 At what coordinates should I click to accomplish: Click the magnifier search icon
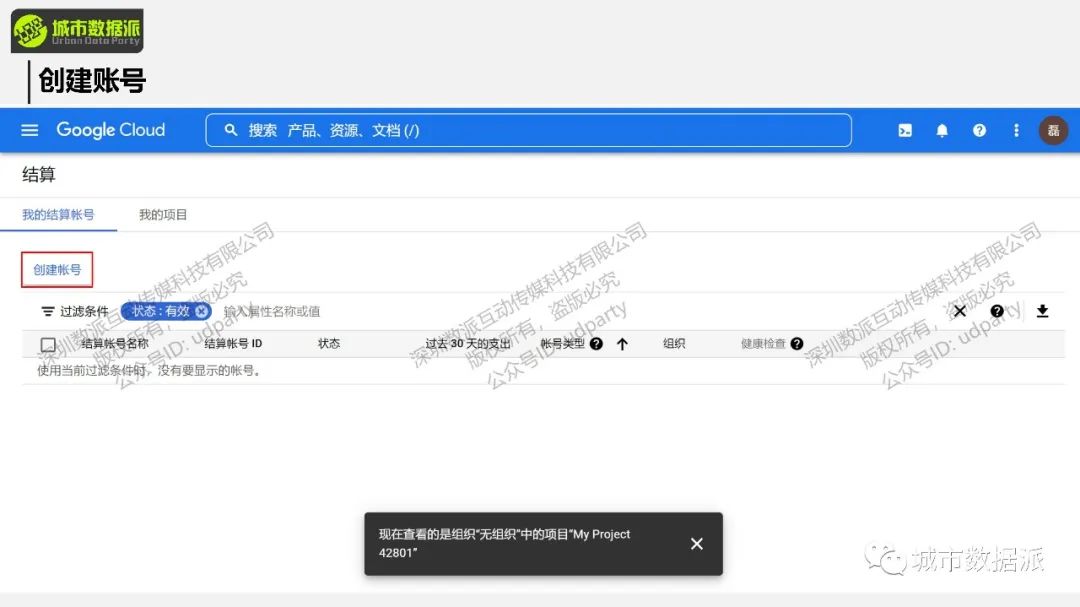tap(231, 130)
